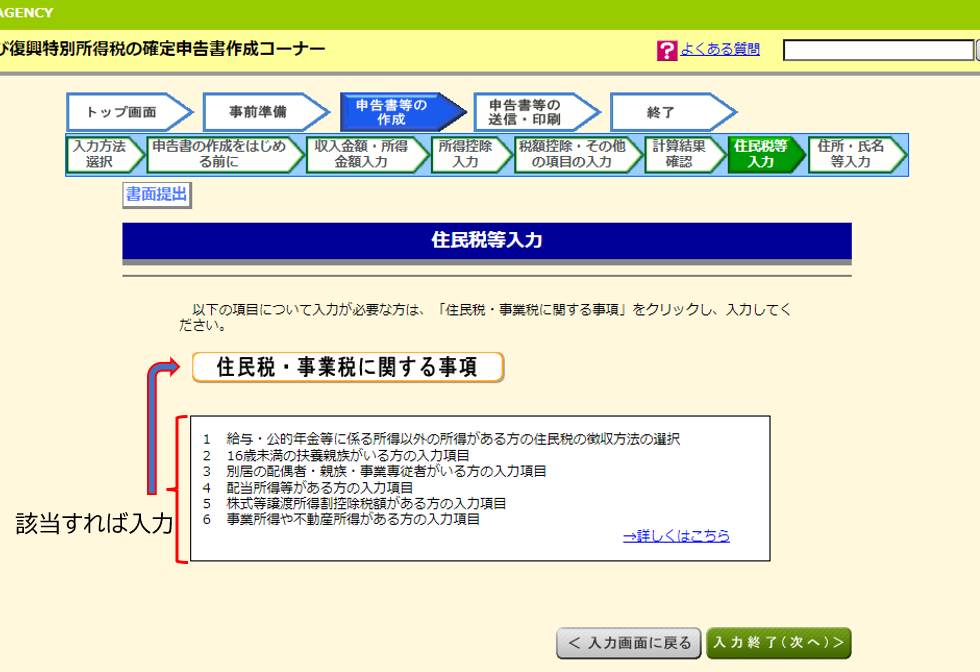The image size is (980, 672).
Task: Go to the 計算結果確認 sub-step
Action: [680, 154]
